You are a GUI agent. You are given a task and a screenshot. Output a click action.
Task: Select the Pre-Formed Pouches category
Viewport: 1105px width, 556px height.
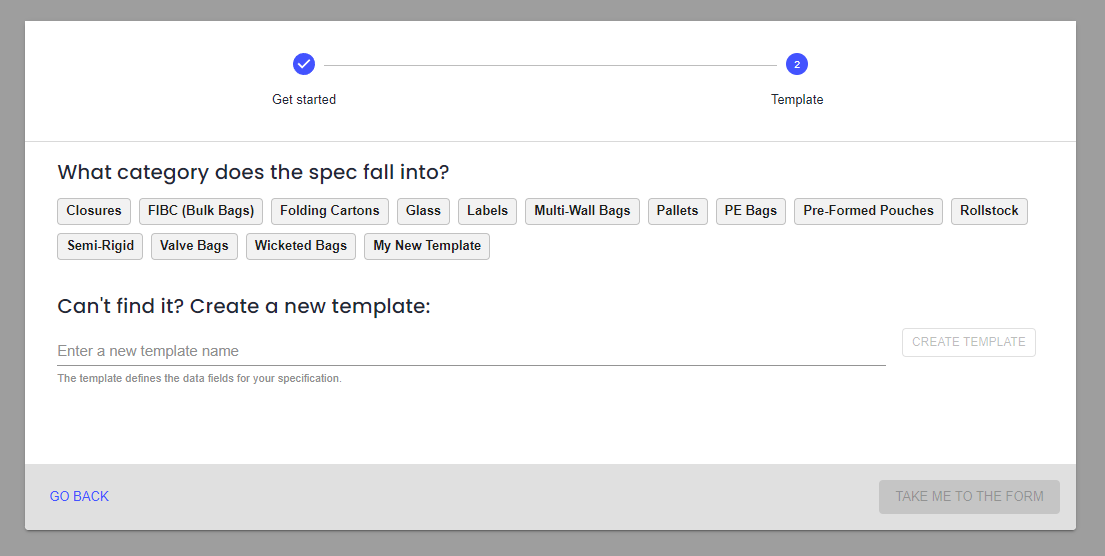(x=868, y=211)
